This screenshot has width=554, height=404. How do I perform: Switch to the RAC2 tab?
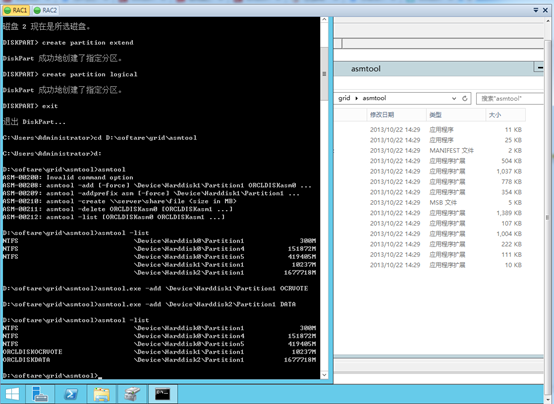point(45,10)
